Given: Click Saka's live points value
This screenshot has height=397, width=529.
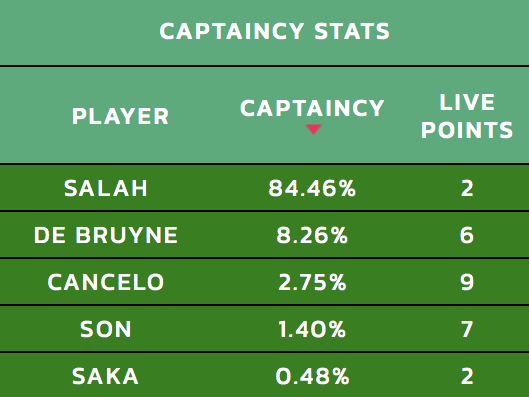Looking at the screenshot, I should pos(467,376).
